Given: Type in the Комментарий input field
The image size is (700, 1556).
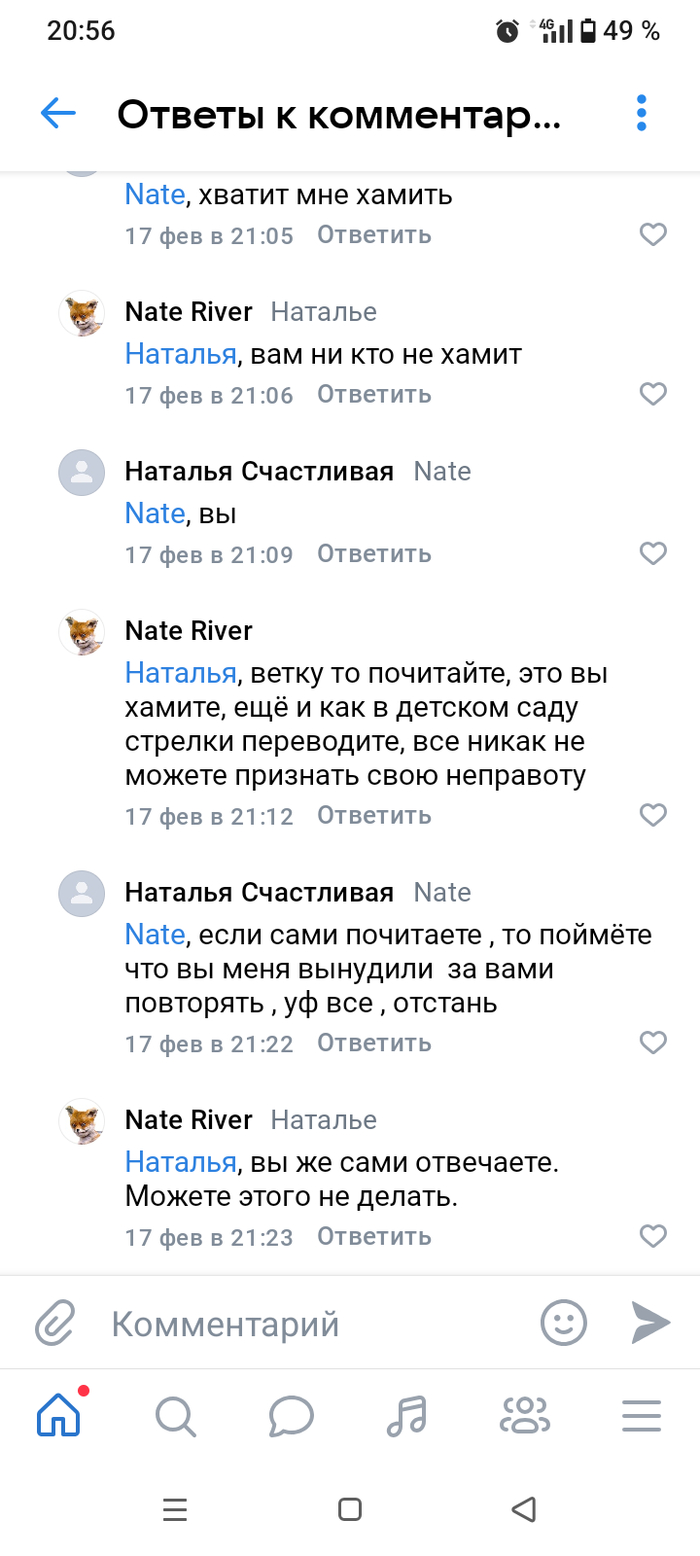Looking at the screenshot, I should 310,1324.
